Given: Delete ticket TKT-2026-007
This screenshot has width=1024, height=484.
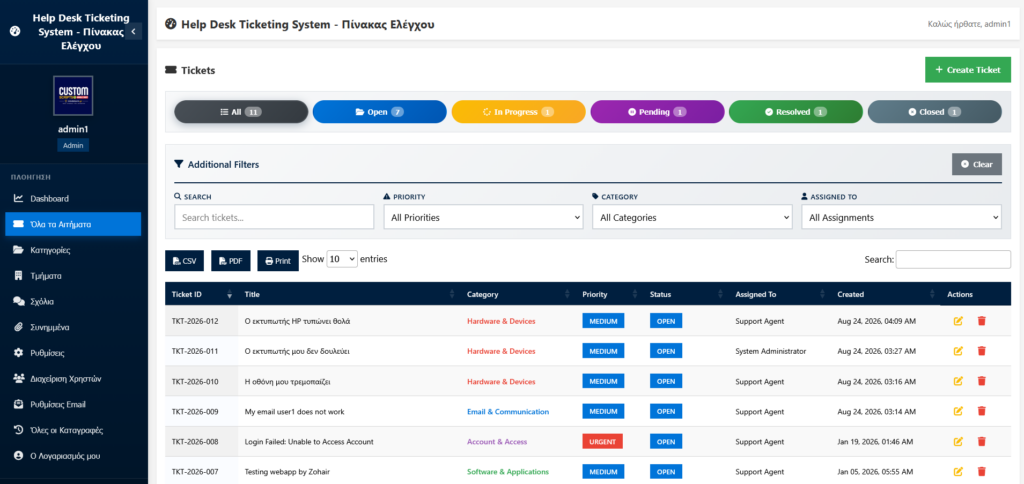Looking at the screenshot, I should 981,471.
